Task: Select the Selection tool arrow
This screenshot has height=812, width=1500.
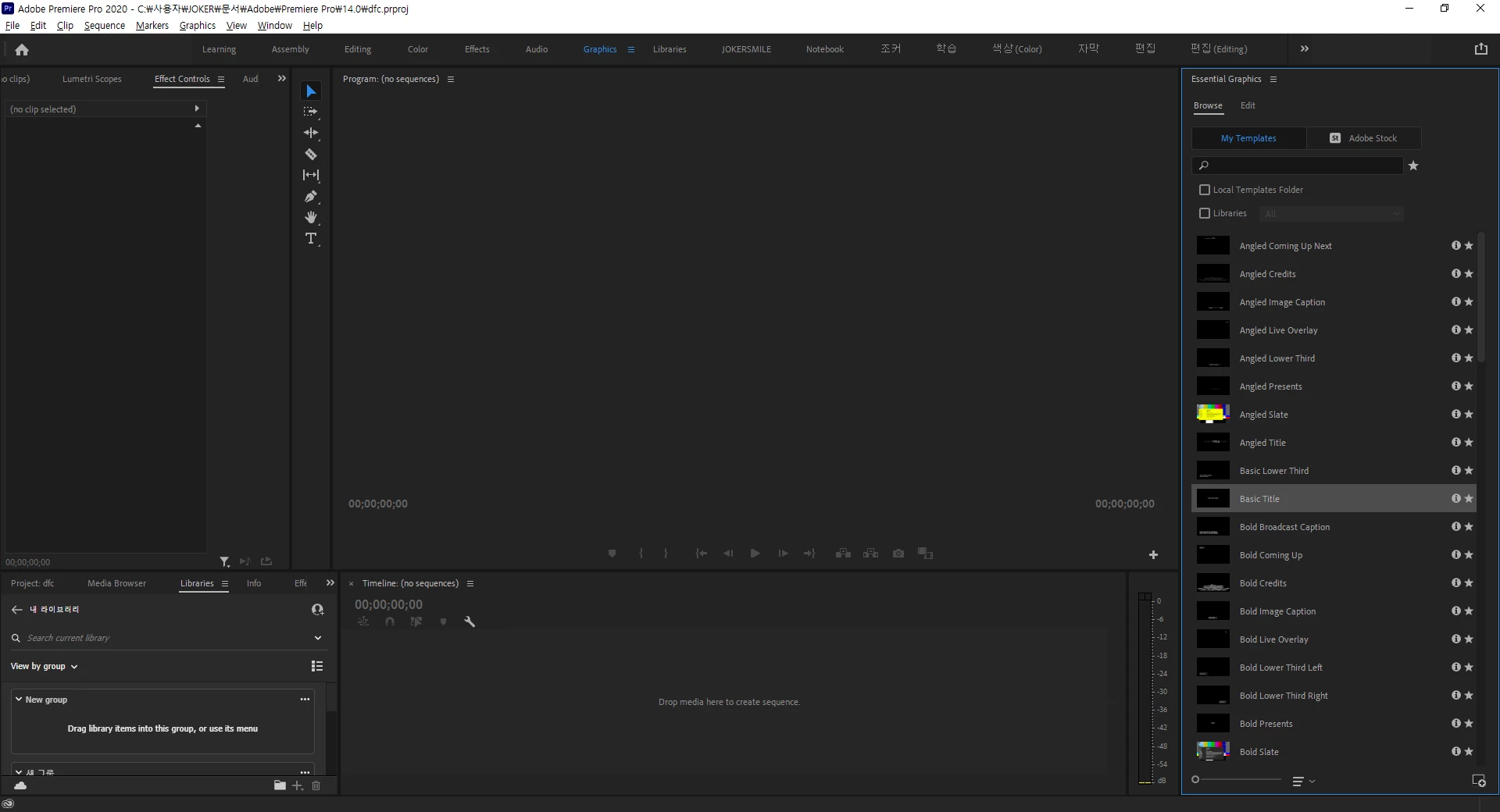Action: pos(311,91)
